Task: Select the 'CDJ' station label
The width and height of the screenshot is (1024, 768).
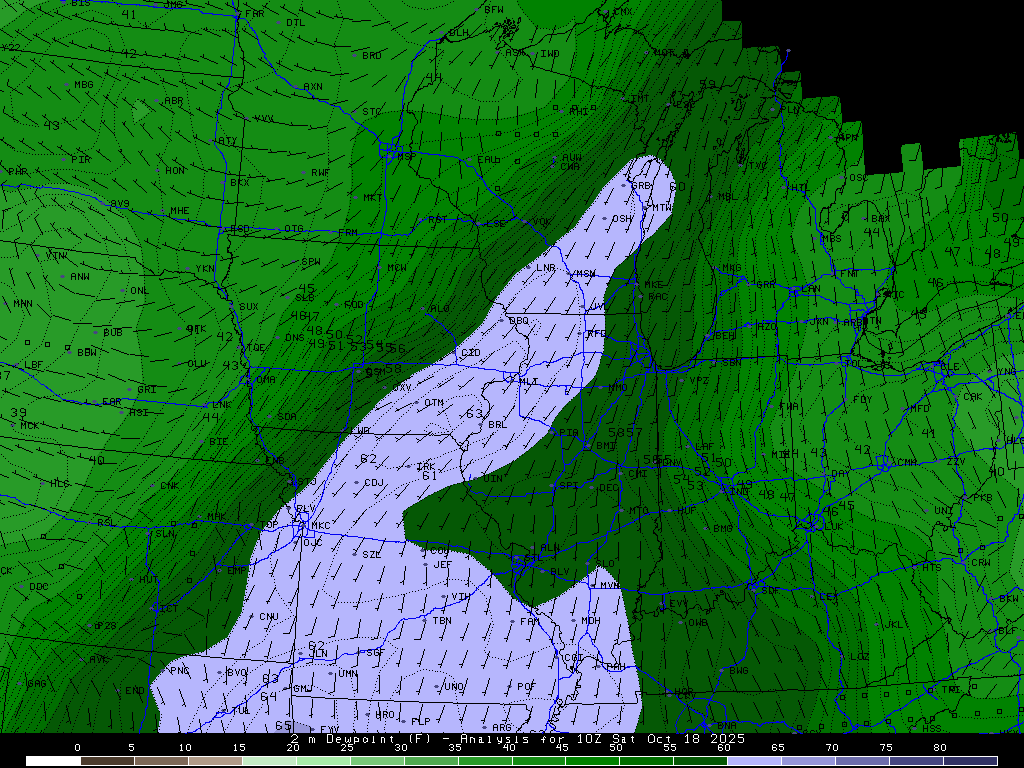Action: point(374,483)
